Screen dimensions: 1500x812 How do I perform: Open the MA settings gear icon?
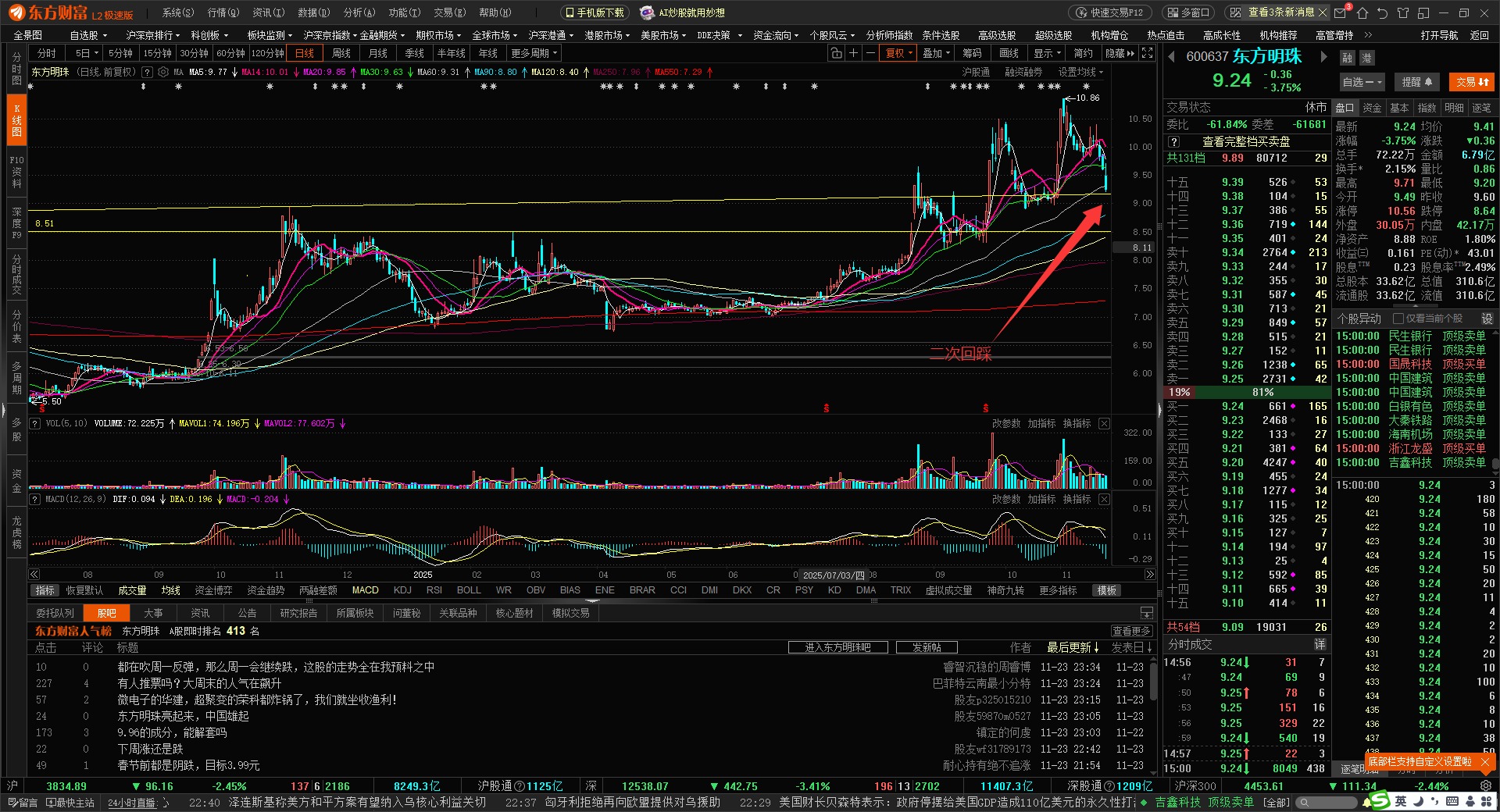pos(163,72)
